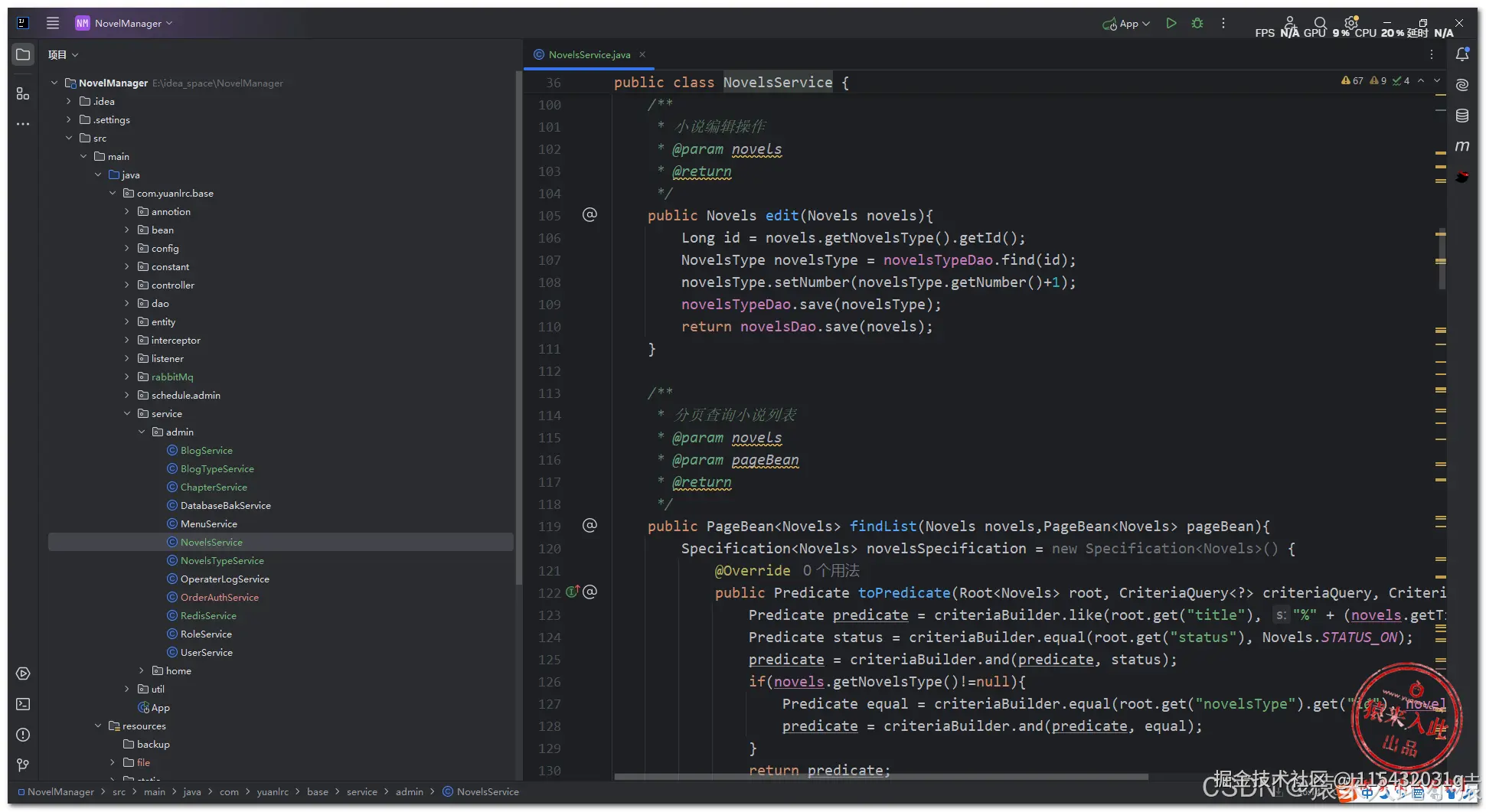1486x812 pixels.
Task: Open more run actions menu
Action: (x=1223, y=23)
